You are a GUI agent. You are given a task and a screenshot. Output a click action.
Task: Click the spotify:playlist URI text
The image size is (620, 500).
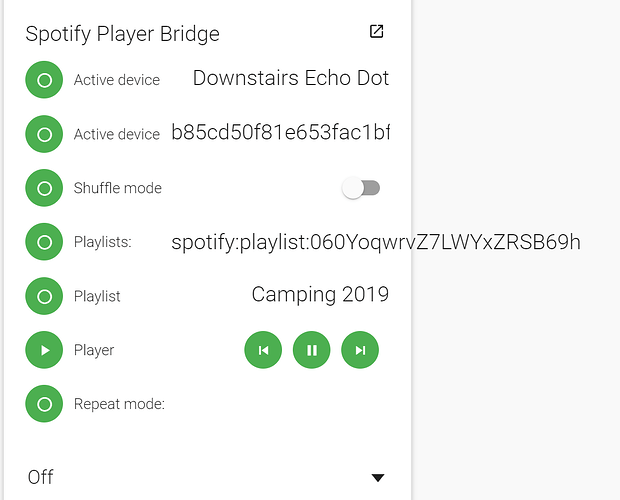coord(376,242)
